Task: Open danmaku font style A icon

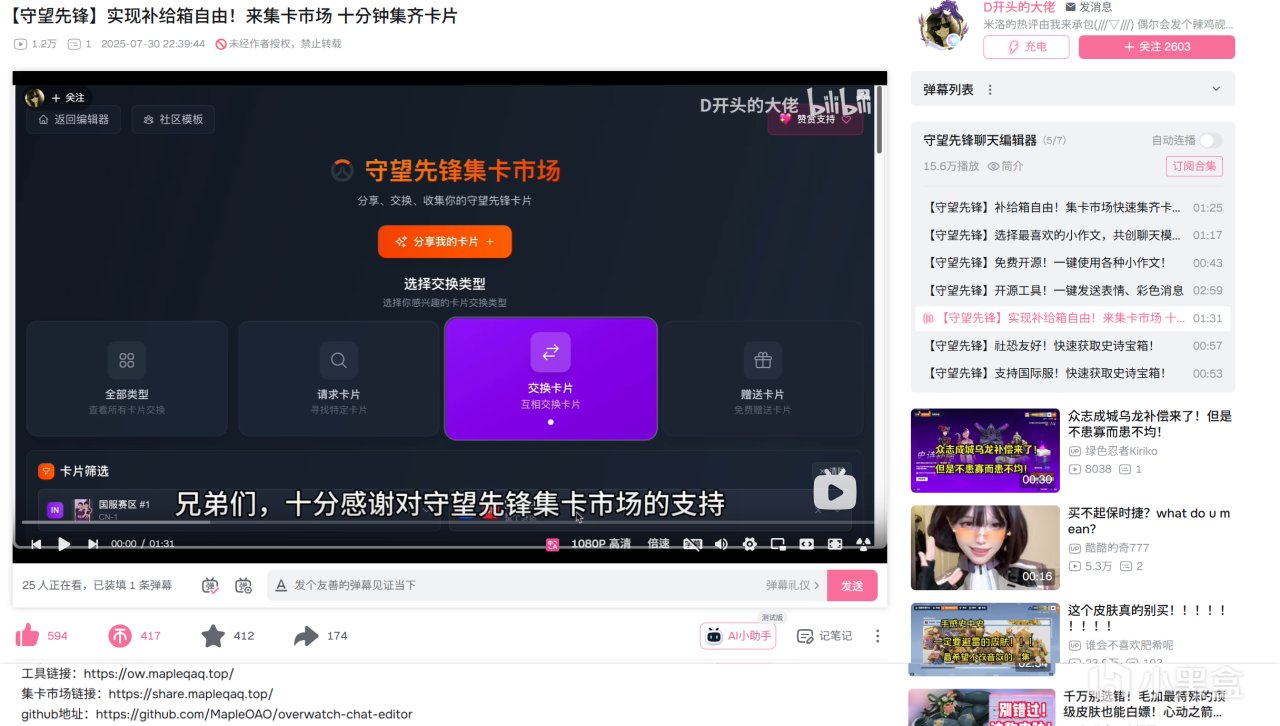Action: pos(281,585)
